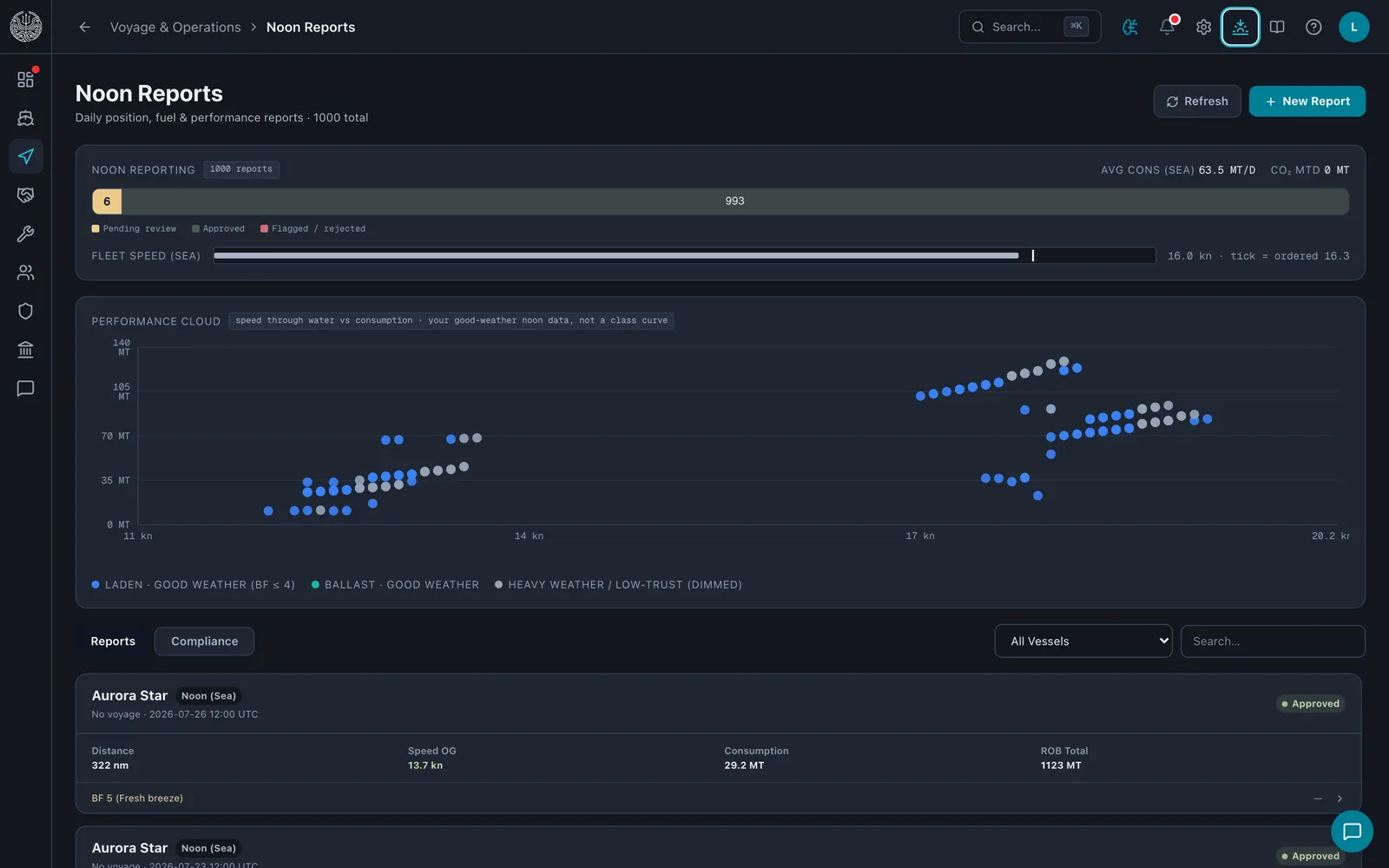The width and height of the screenshot is (1389, 868).
Task: Click the Distance 322 nm value
Action: point(110,766)
